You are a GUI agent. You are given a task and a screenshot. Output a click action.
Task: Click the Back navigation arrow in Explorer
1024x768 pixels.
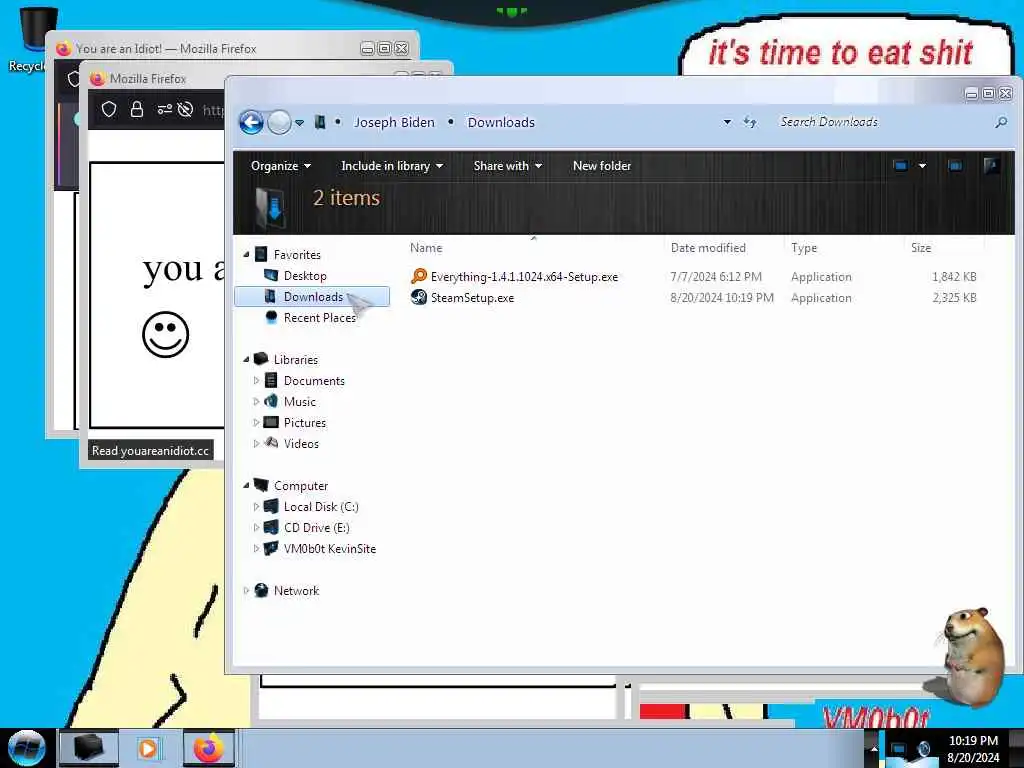pos(251,122)
